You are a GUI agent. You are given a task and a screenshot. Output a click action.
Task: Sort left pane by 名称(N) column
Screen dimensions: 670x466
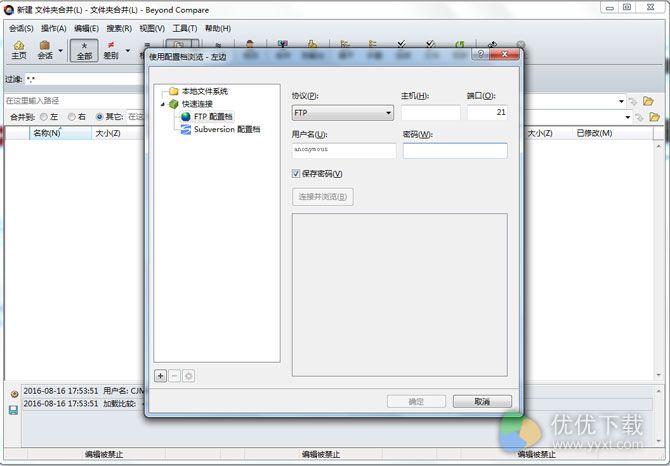tap(60, 133)
